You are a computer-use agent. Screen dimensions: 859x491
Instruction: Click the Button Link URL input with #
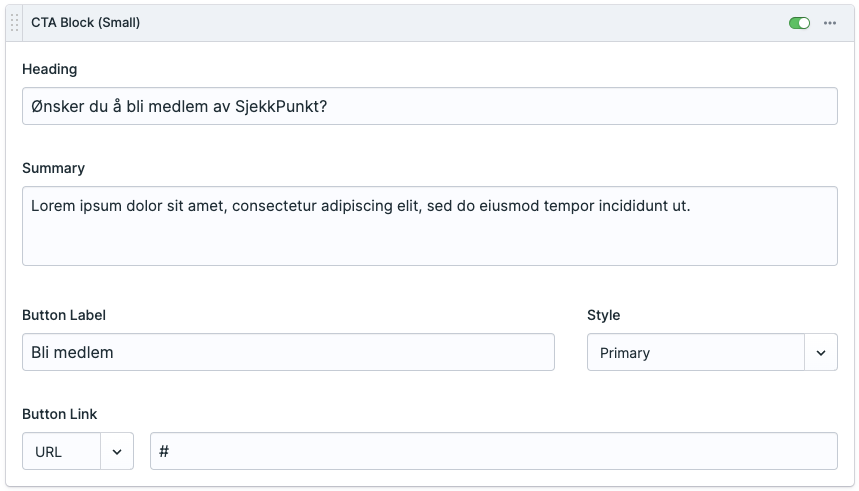[500, 452]
